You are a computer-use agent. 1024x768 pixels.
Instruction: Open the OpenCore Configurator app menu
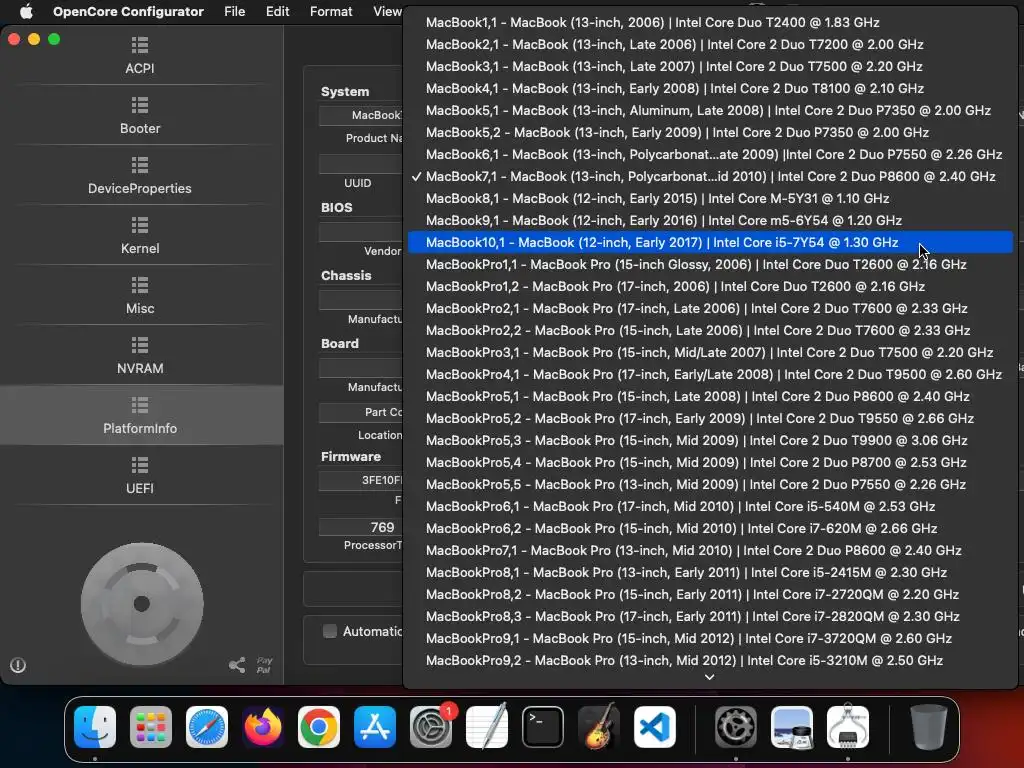pyautogui.click(x=128, y=11)
